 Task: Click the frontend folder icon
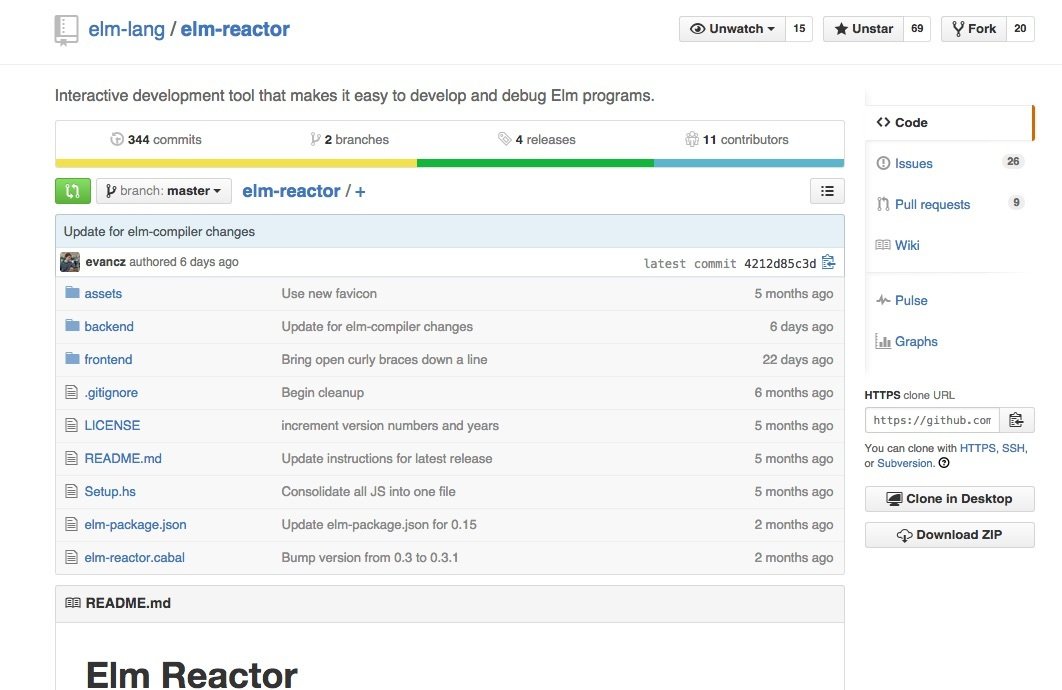tap(72, 358)
